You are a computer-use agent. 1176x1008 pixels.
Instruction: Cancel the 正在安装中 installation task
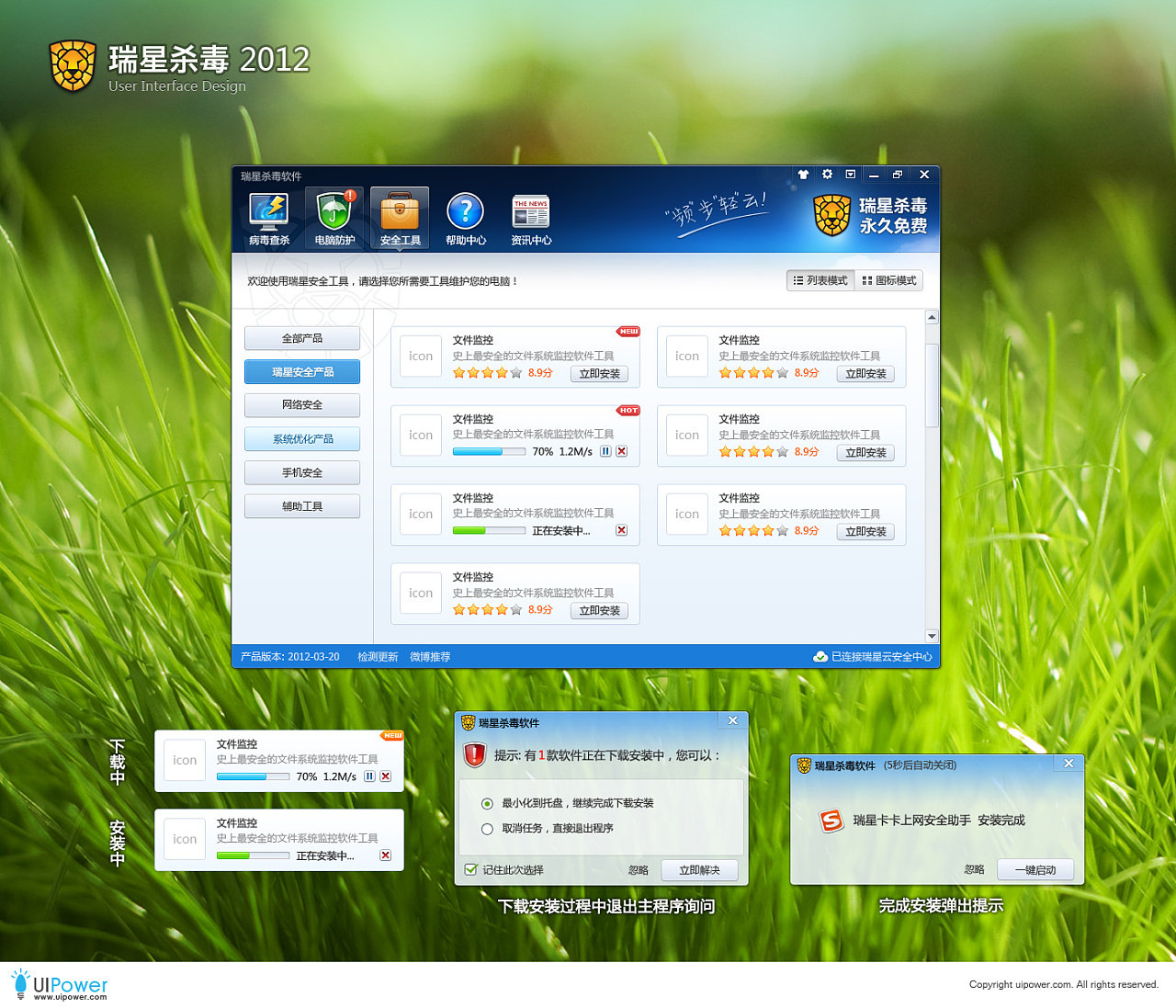[621, 530]
